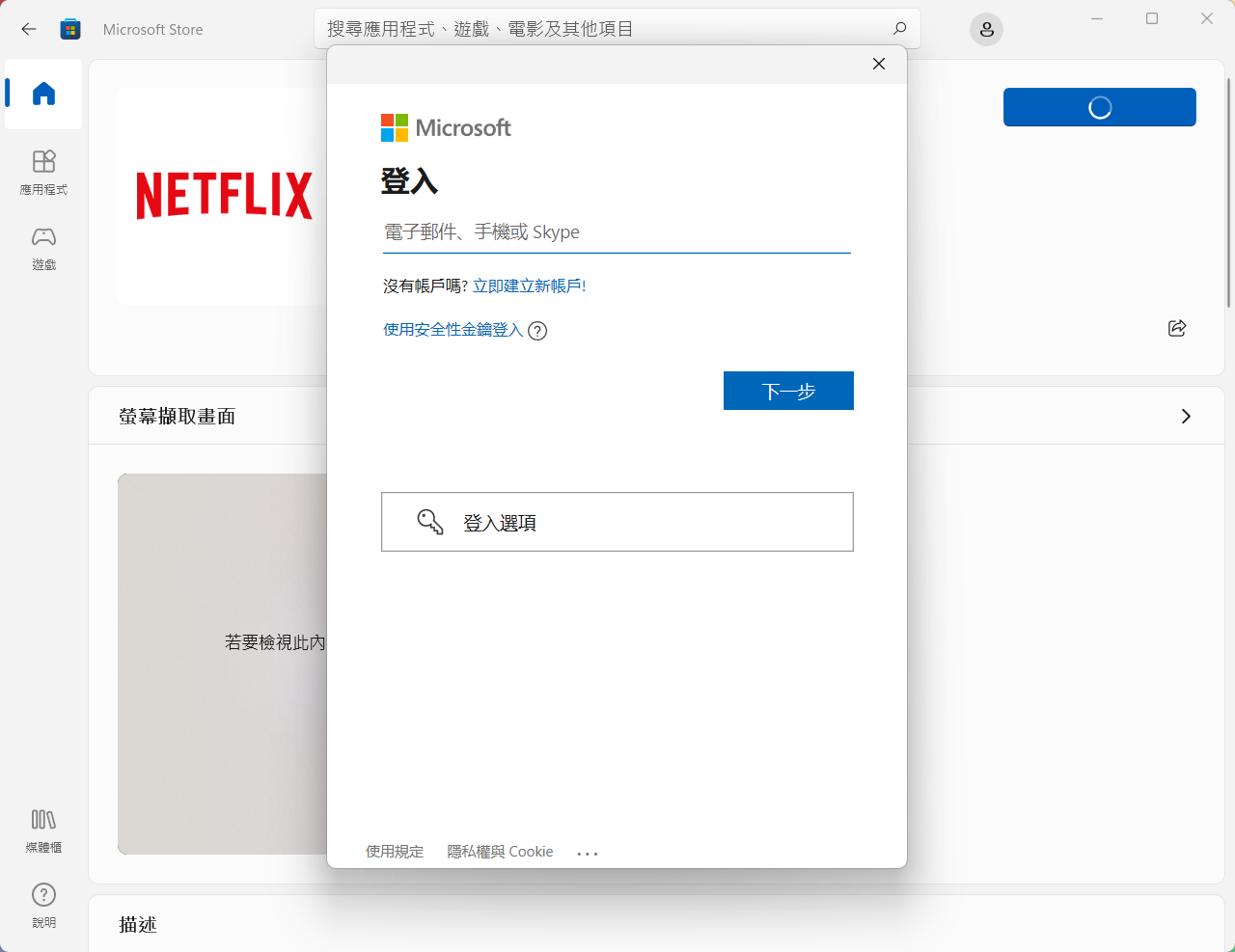Click the user account profile icon
This screenshot has width=1235, height=952.
pos(986,30)
